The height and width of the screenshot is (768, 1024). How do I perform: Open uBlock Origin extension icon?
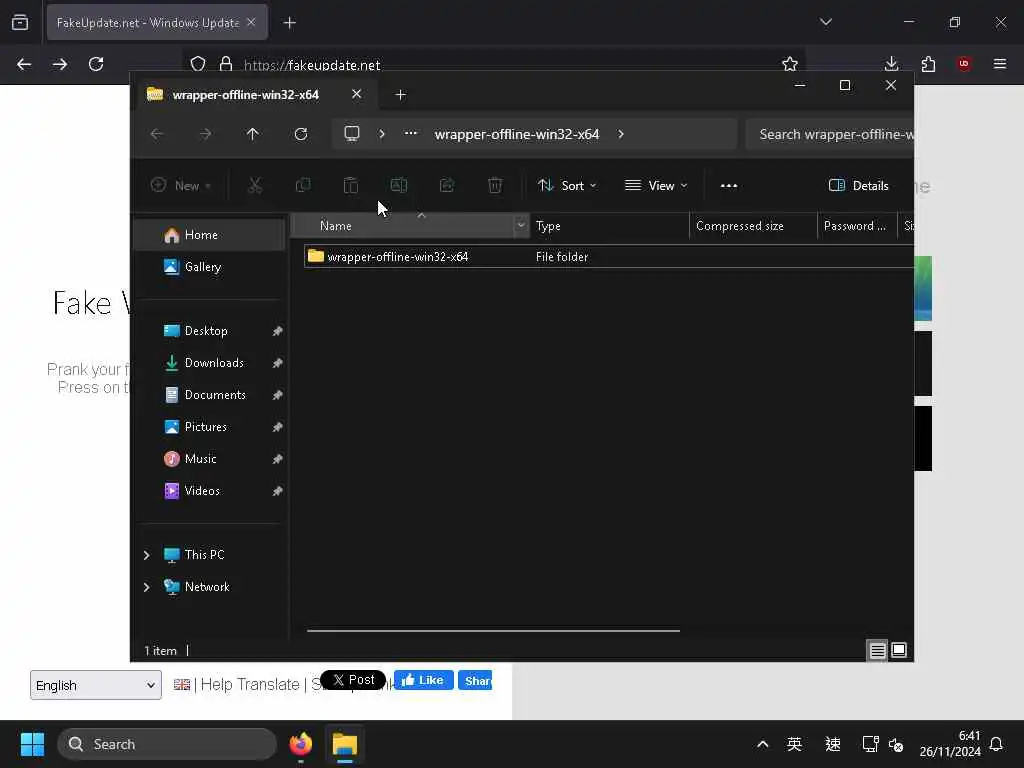click(x=964, y=64)
